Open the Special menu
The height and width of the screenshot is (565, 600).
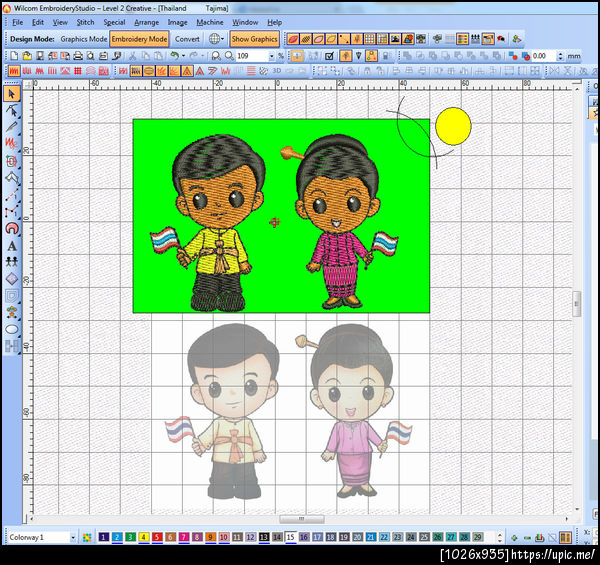tap(114, 23)
